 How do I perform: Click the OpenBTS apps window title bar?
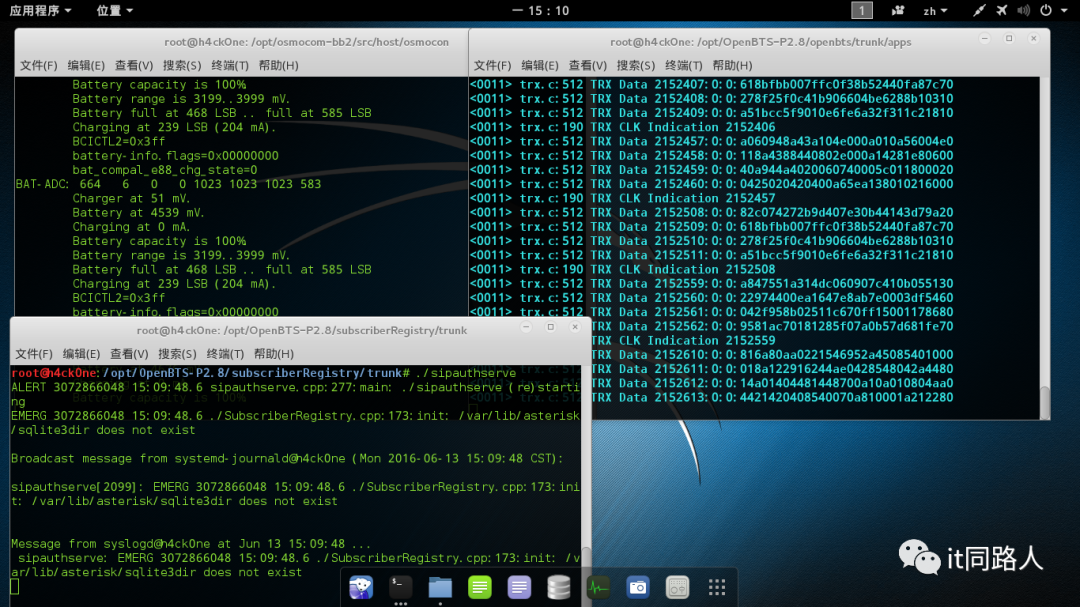pos(760,42)
